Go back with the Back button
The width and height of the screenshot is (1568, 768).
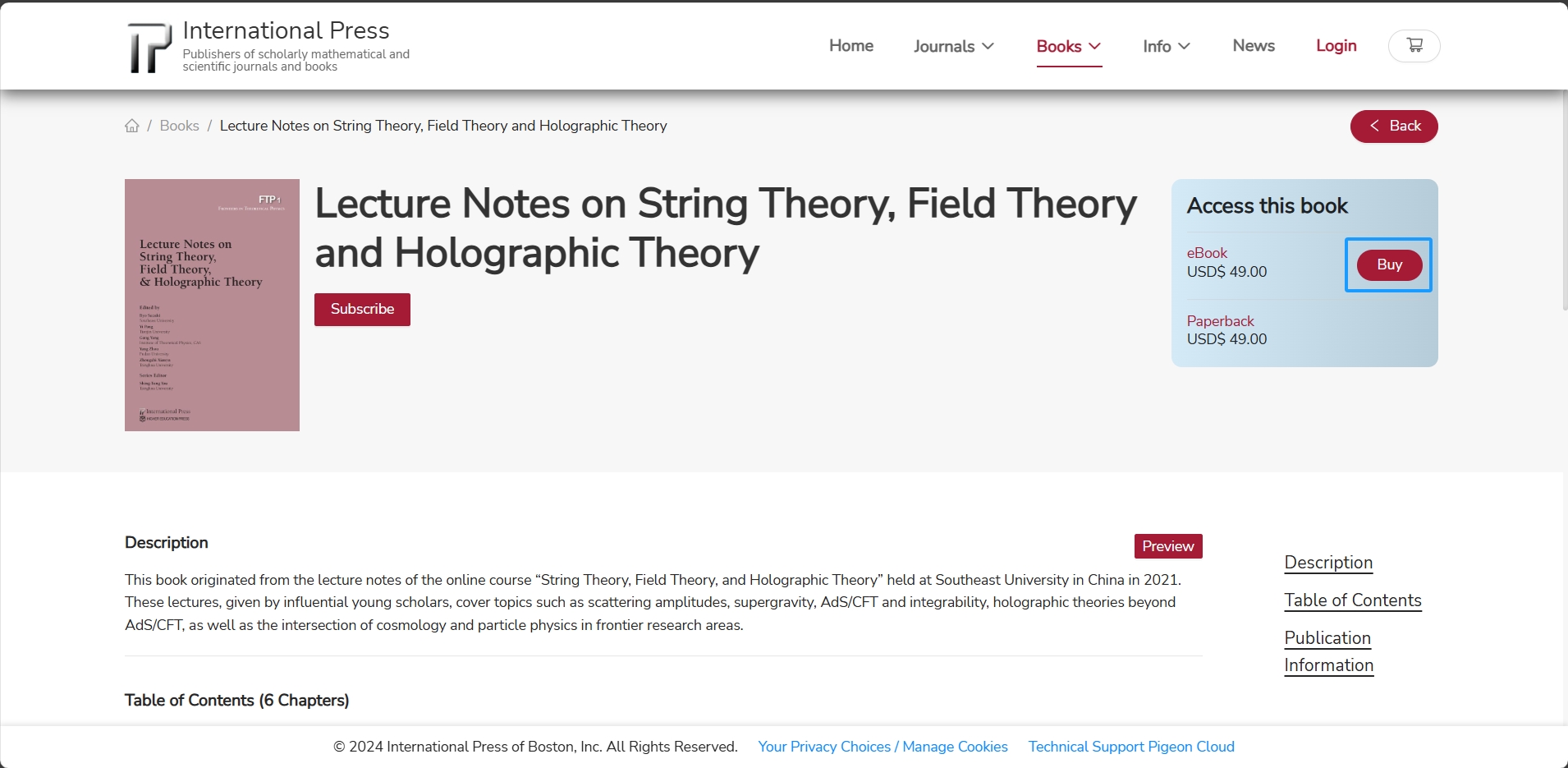1394,126
